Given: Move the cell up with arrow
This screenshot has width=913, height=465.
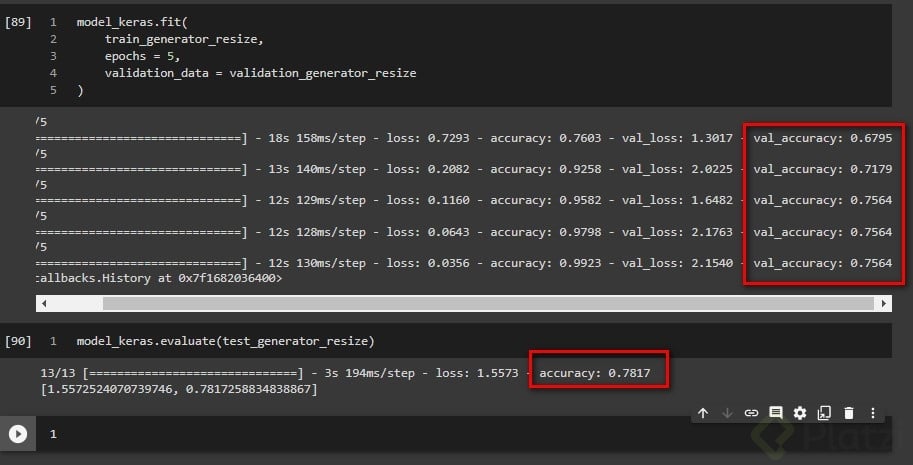Looking at the screenshot, I should tap(703, 413).
